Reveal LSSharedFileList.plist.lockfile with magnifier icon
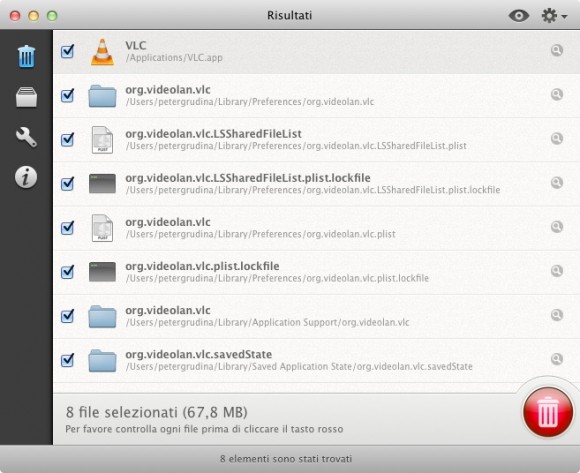The width and height of the screenshot is (580, 473). click(557, 182)
